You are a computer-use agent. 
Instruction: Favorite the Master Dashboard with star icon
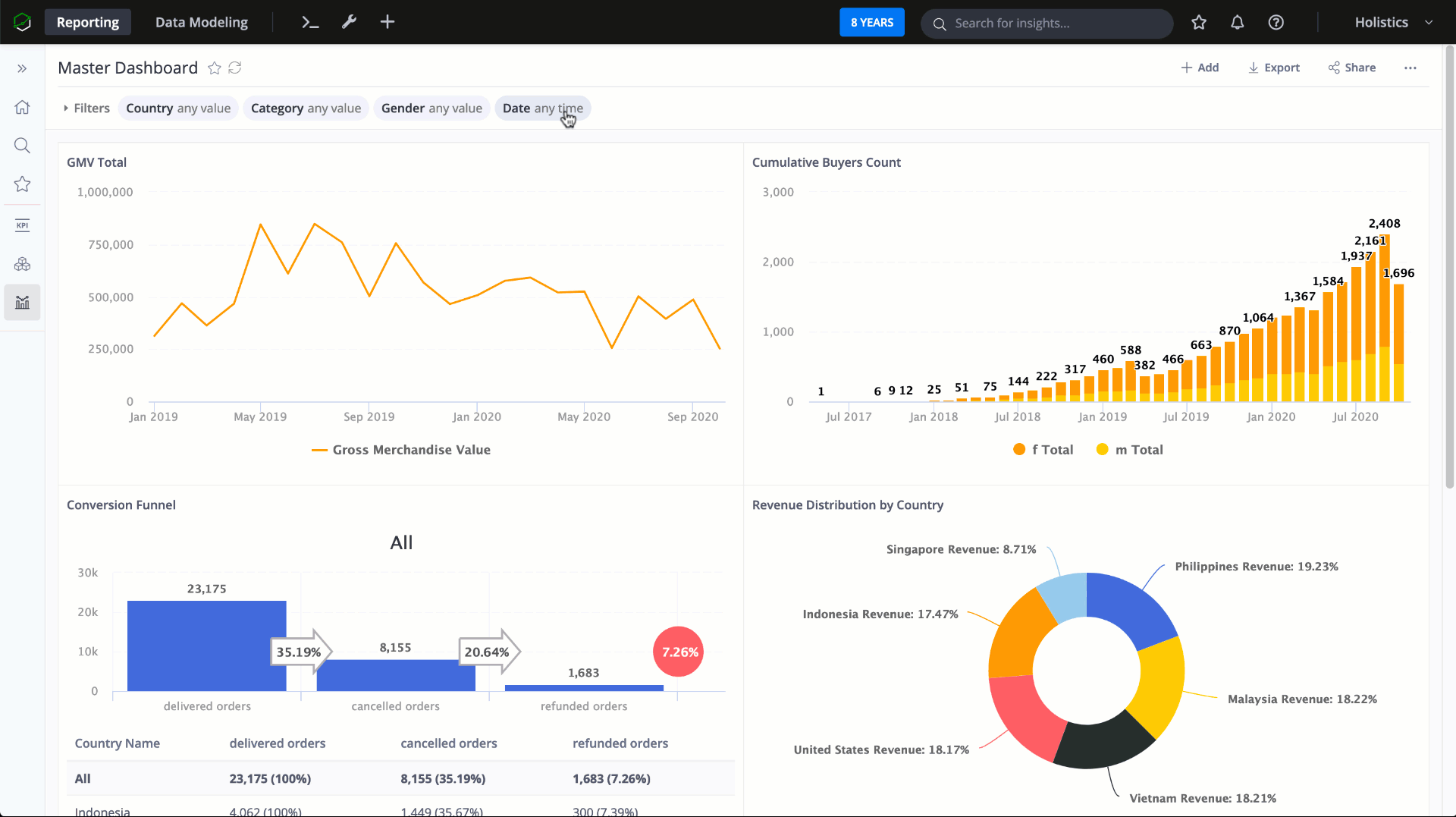(x=215, y=68)
